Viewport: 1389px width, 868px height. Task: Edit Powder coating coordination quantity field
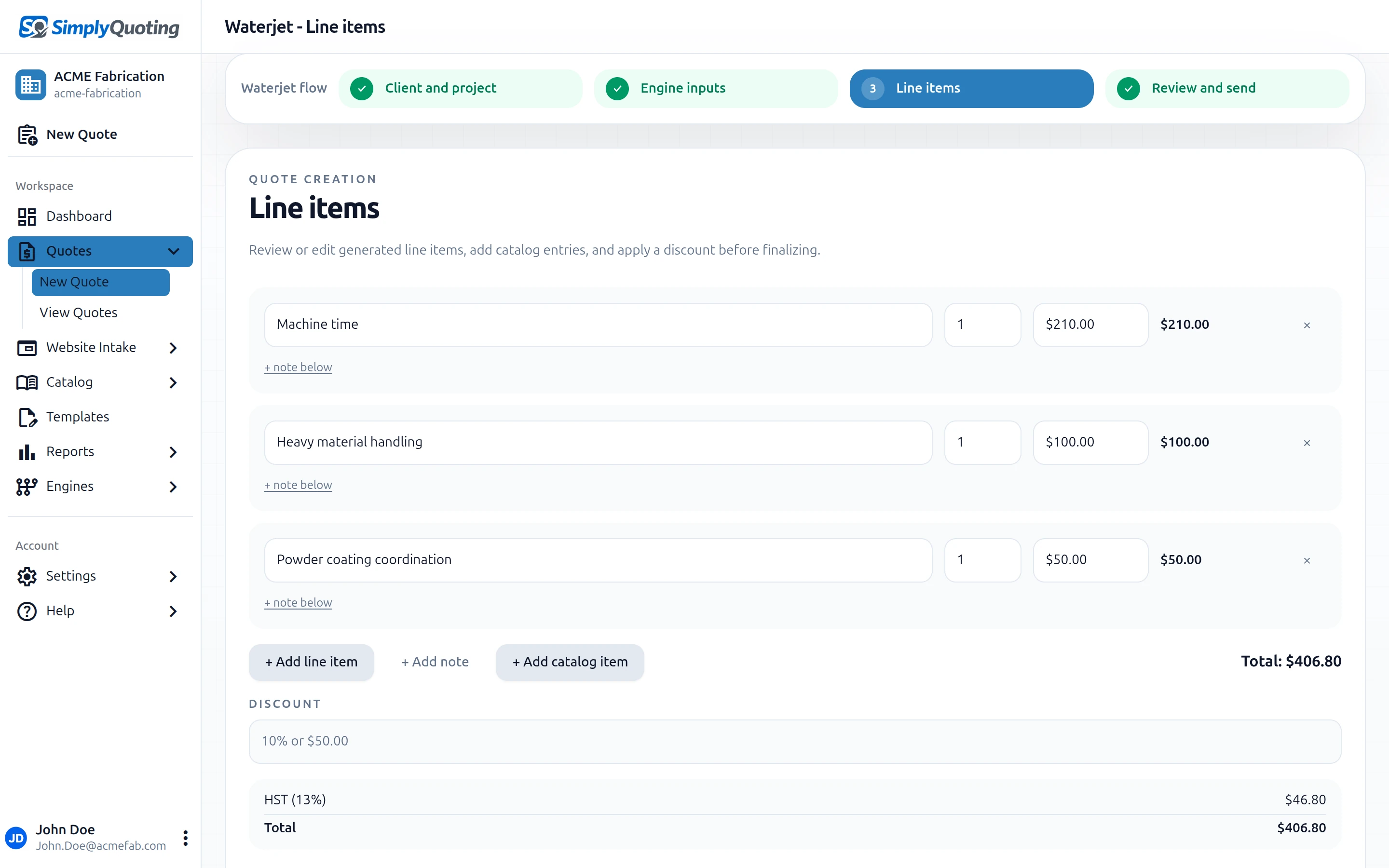tap(982, 560)
